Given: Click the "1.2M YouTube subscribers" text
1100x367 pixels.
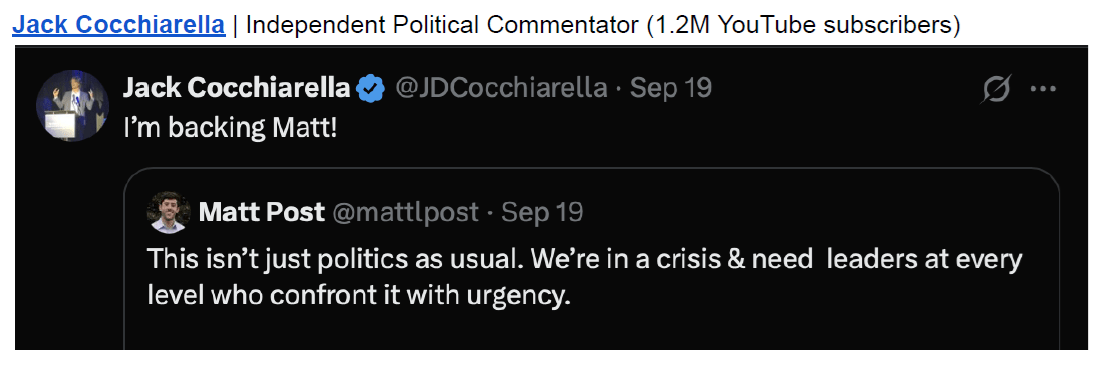Looking at the screenshot, I should click(800, 25).
